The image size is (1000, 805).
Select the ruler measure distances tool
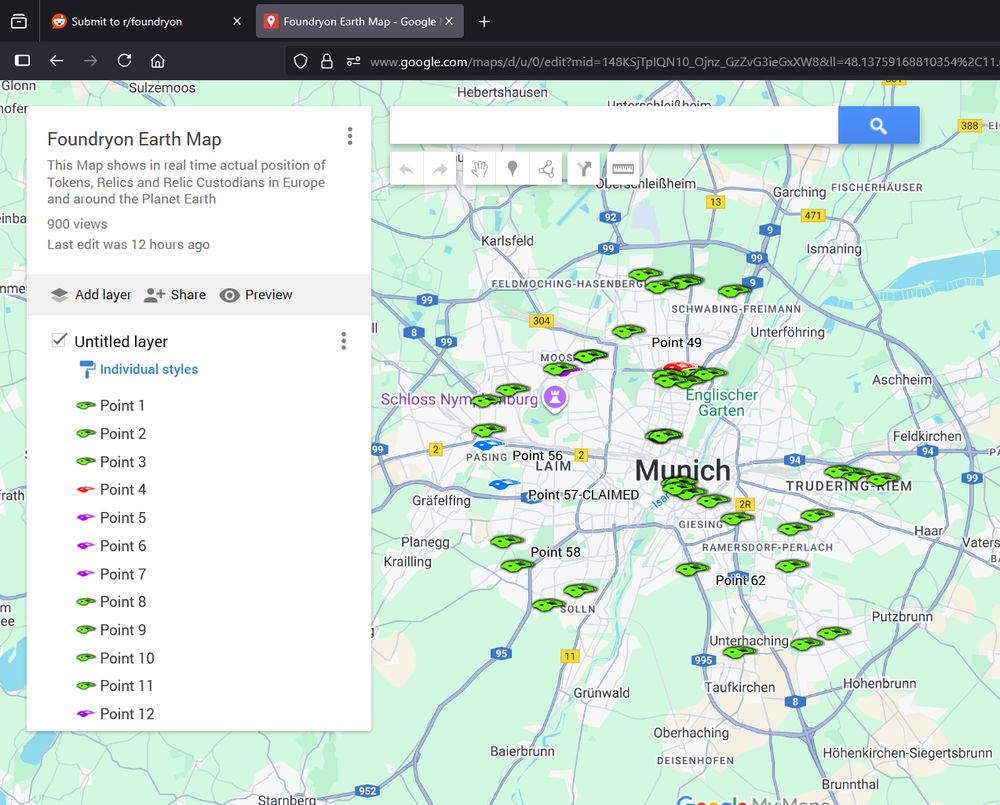coord(623,169)
